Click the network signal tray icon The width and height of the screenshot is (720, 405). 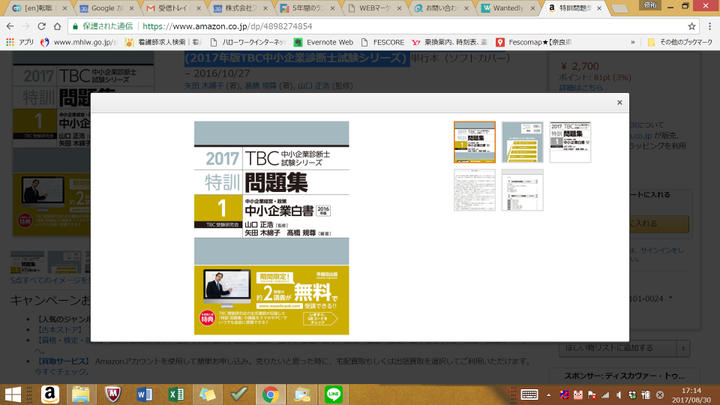tap(605, 395)
